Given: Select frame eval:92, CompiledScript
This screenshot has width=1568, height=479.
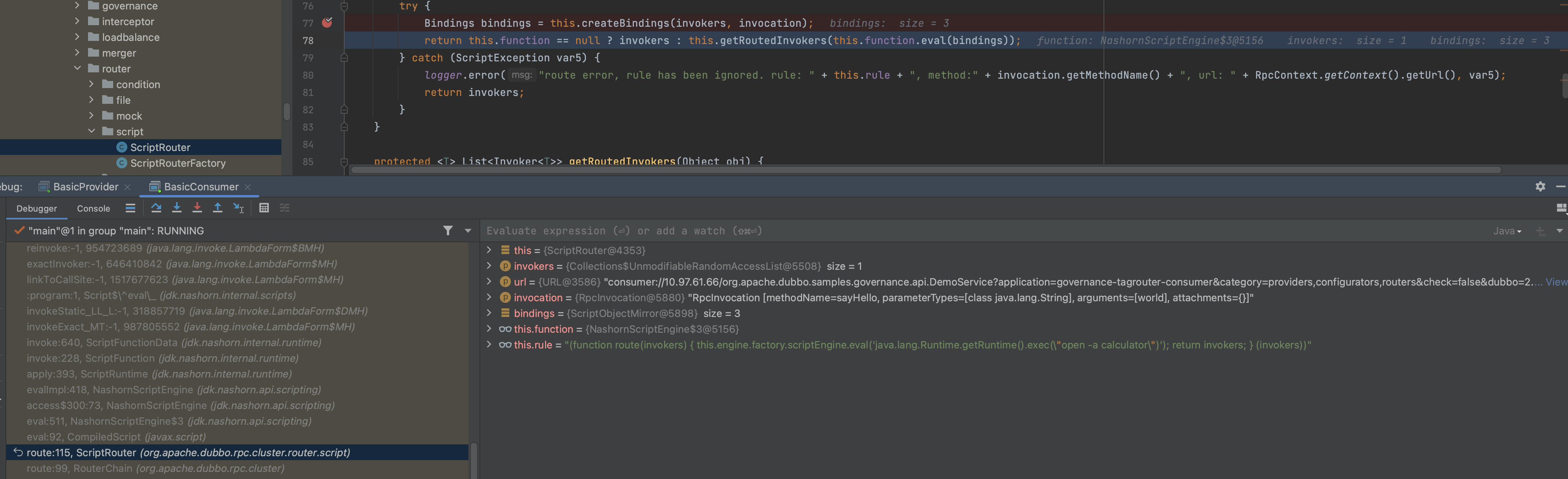Looking at the screenshot, I should coord(237,437).
